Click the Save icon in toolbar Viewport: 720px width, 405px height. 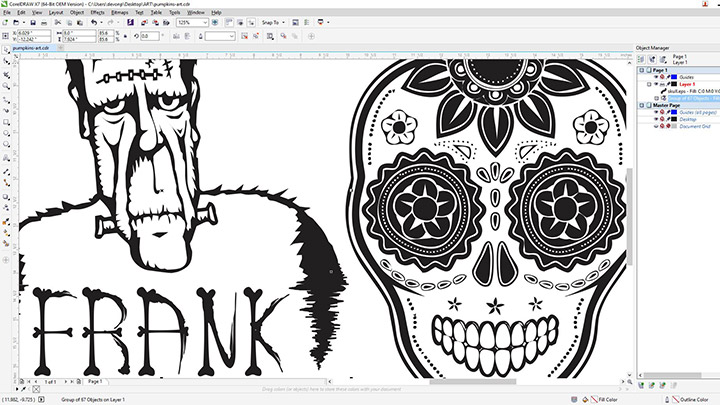click(33, 22)
